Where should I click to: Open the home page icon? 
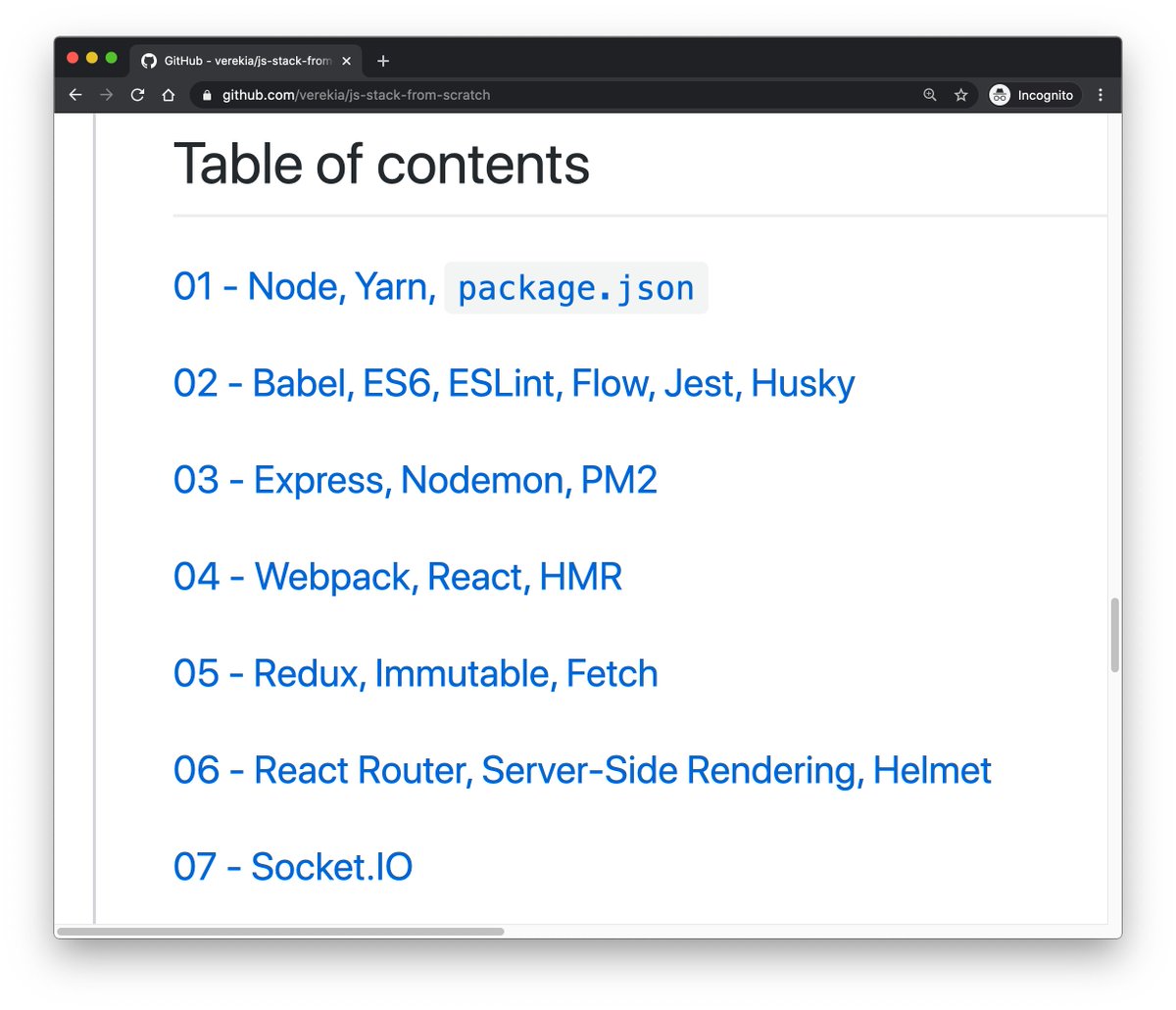169,95
